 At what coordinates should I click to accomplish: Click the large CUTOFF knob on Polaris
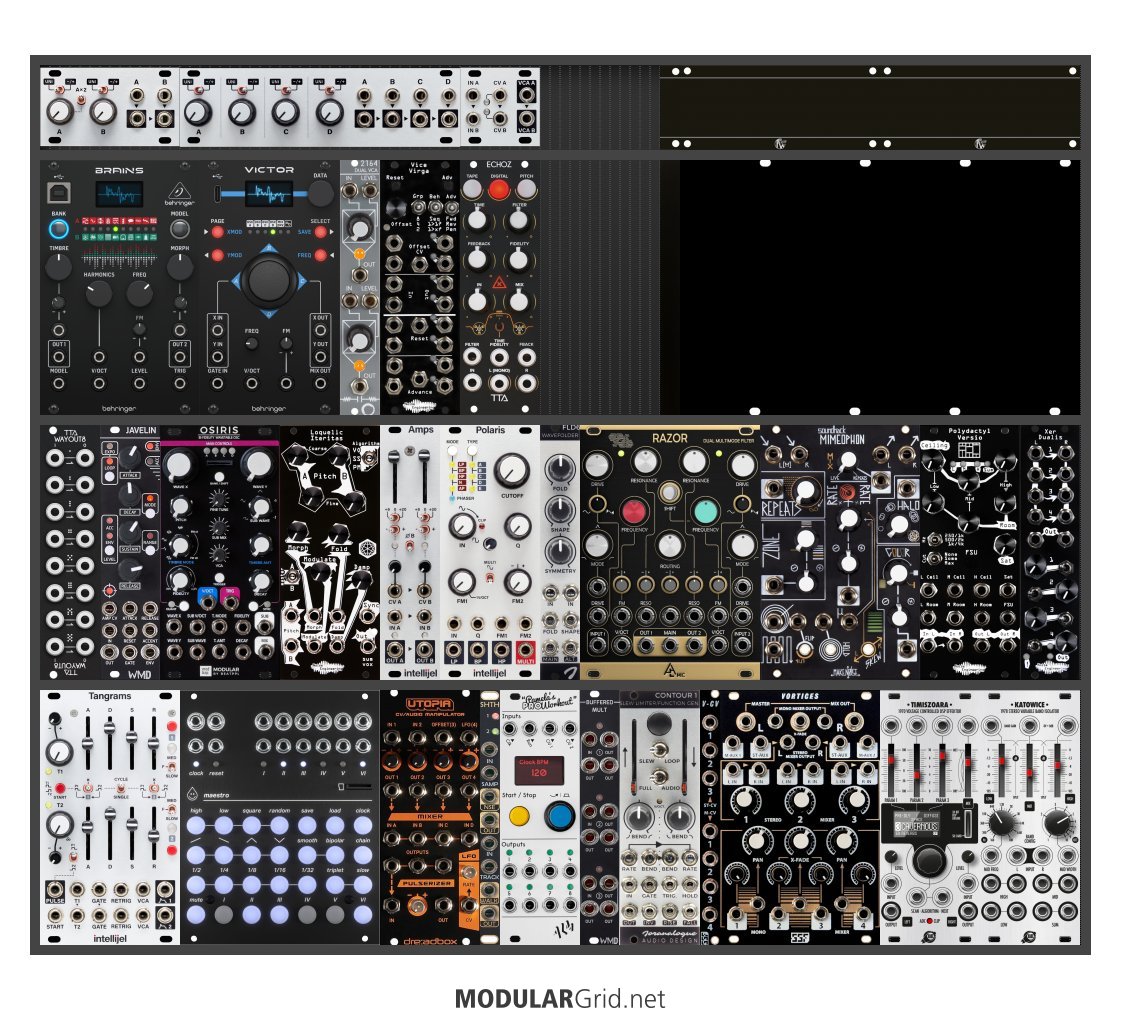pyautogui.click(x=513, y=468)
